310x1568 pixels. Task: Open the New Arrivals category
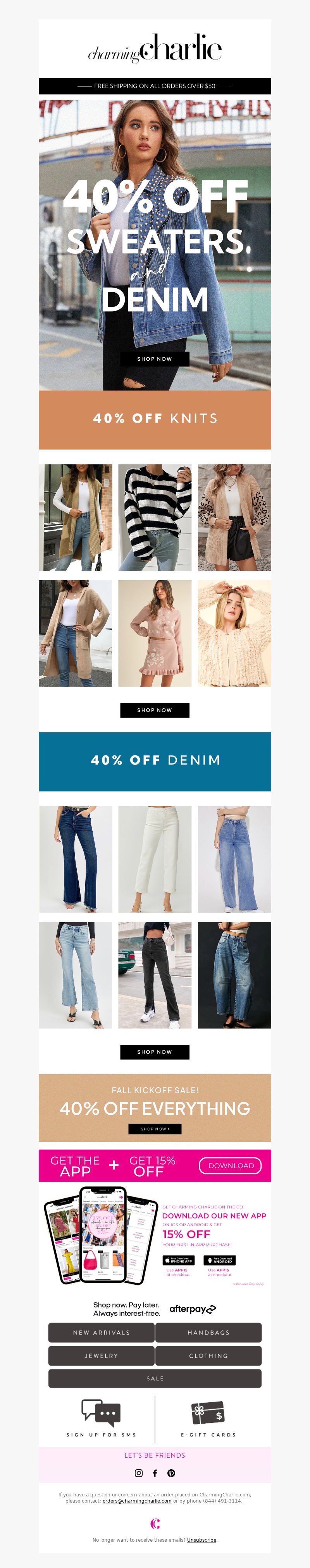(x=102, y=1332)
